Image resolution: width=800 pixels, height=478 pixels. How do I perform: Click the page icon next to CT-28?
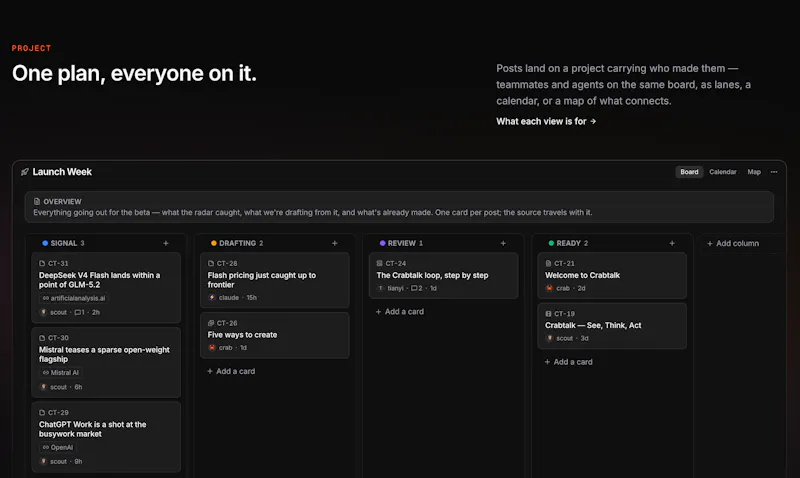(211, 263)
